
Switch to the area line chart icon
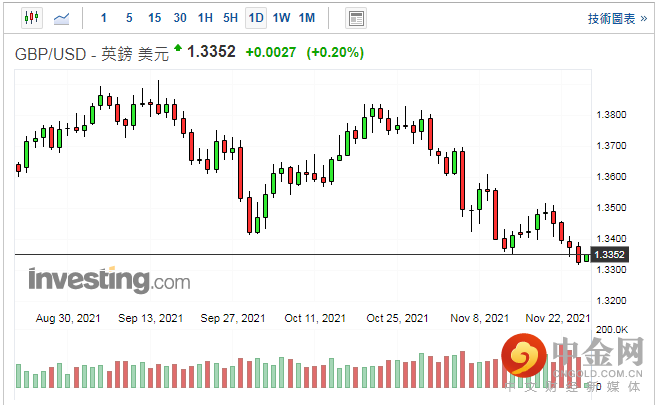tap(62, 18)
